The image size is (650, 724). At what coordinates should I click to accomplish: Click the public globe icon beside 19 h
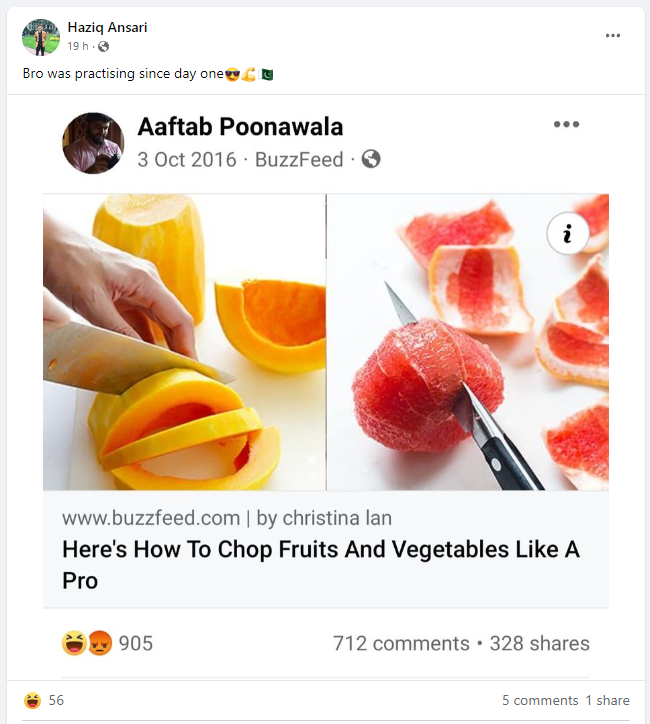(x=103, y=47)
